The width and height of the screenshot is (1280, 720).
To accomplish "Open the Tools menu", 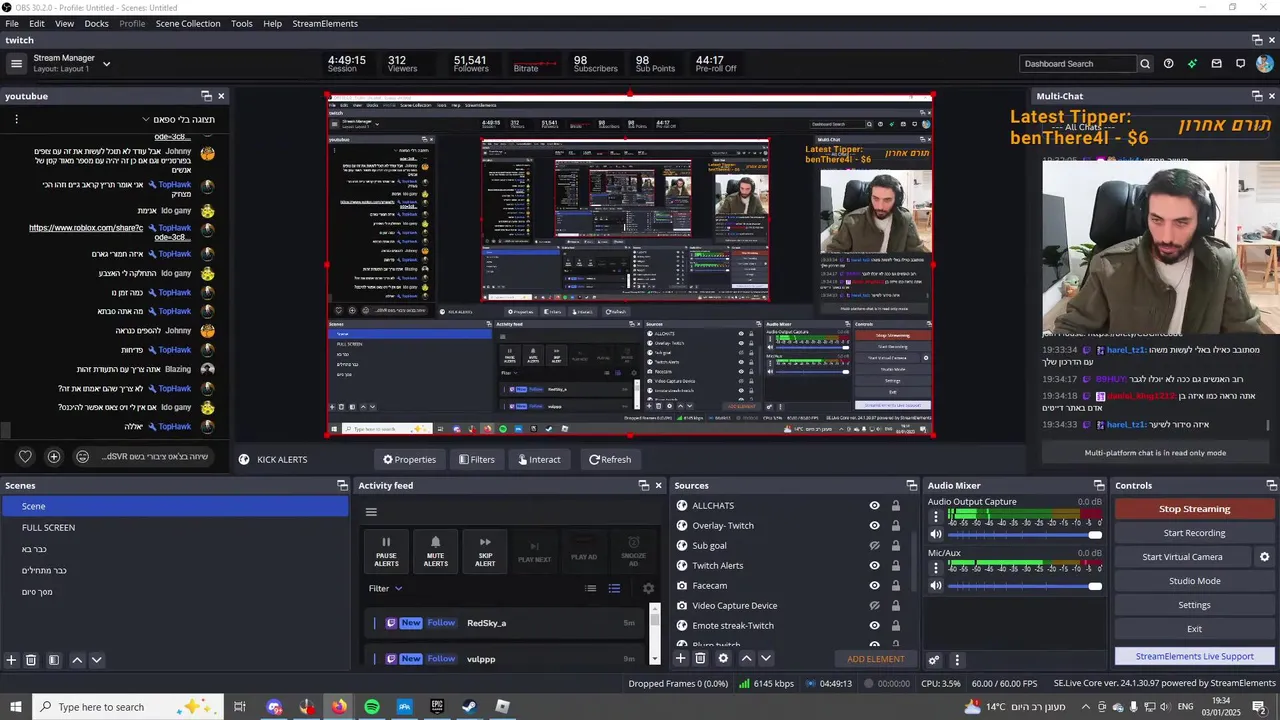I will [242, 23].
